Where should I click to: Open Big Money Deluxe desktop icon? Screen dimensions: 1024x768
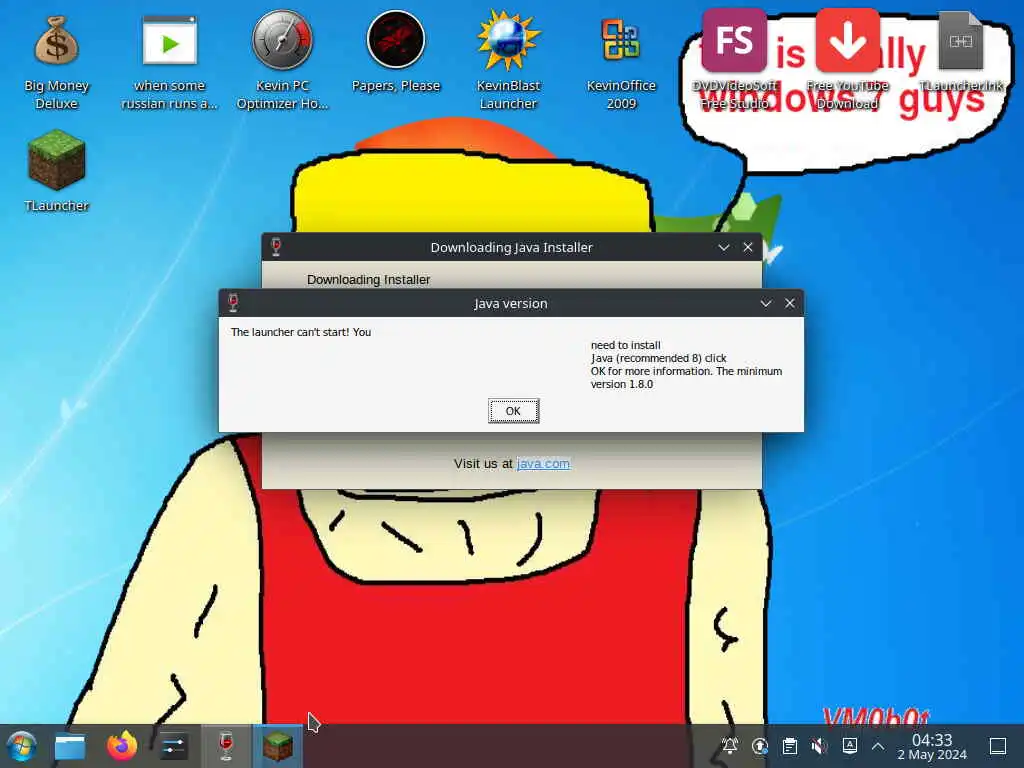pos(56,63)
